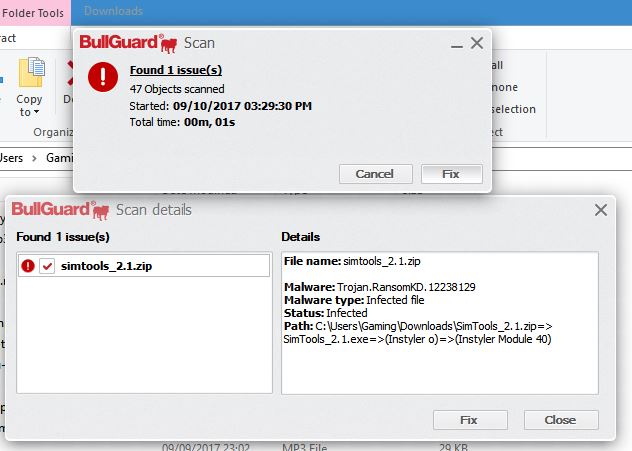
Task: Close the BullGuard Scan dialog with X
Action: tap(477, 43)
